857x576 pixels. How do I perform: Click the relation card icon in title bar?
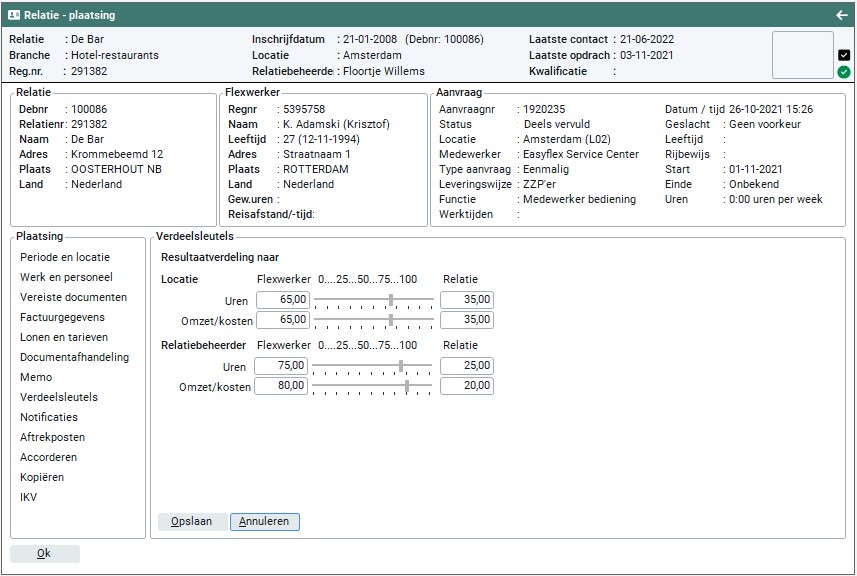click(14, 15)
